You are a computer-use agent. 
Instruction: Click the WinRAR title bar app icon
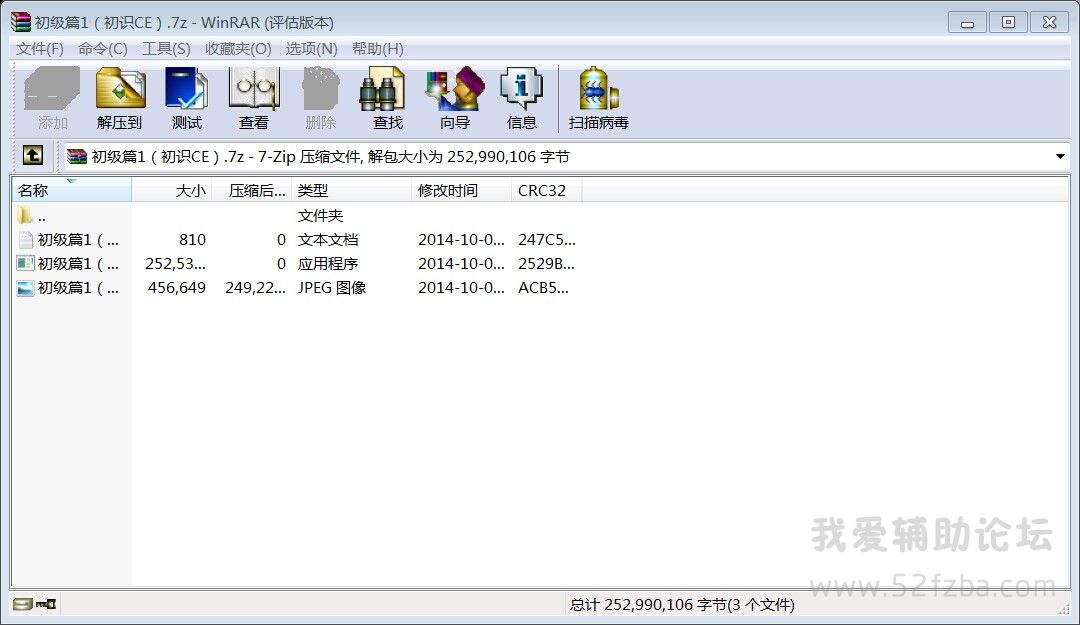(x=21, y=22)
